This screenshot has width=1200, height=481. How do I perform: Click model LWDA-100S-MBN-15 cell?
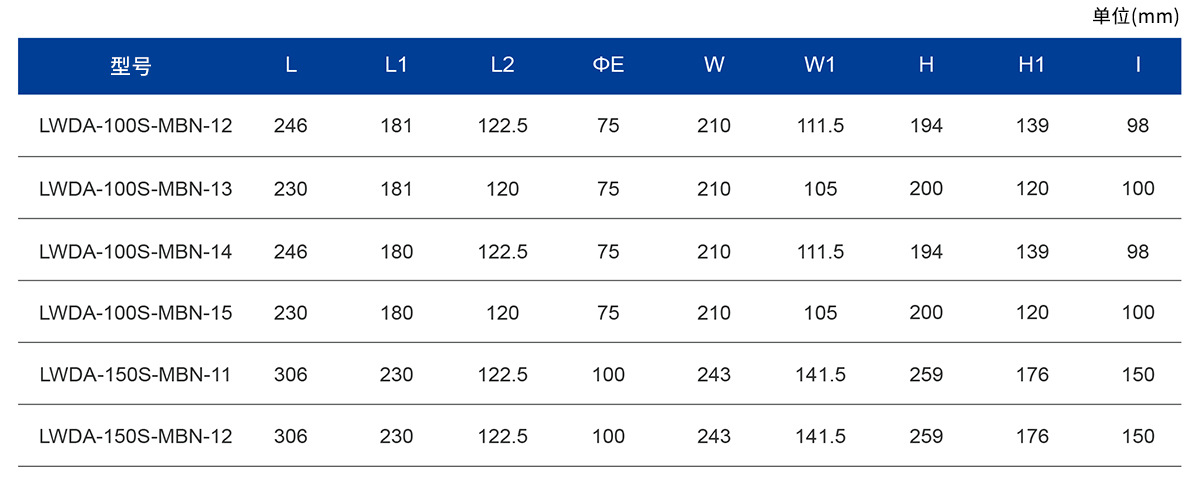136,313
